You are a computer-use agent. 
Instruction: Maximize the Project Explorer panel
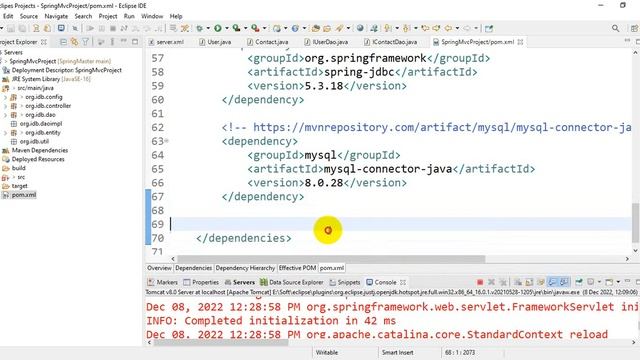tap(135, 42)
